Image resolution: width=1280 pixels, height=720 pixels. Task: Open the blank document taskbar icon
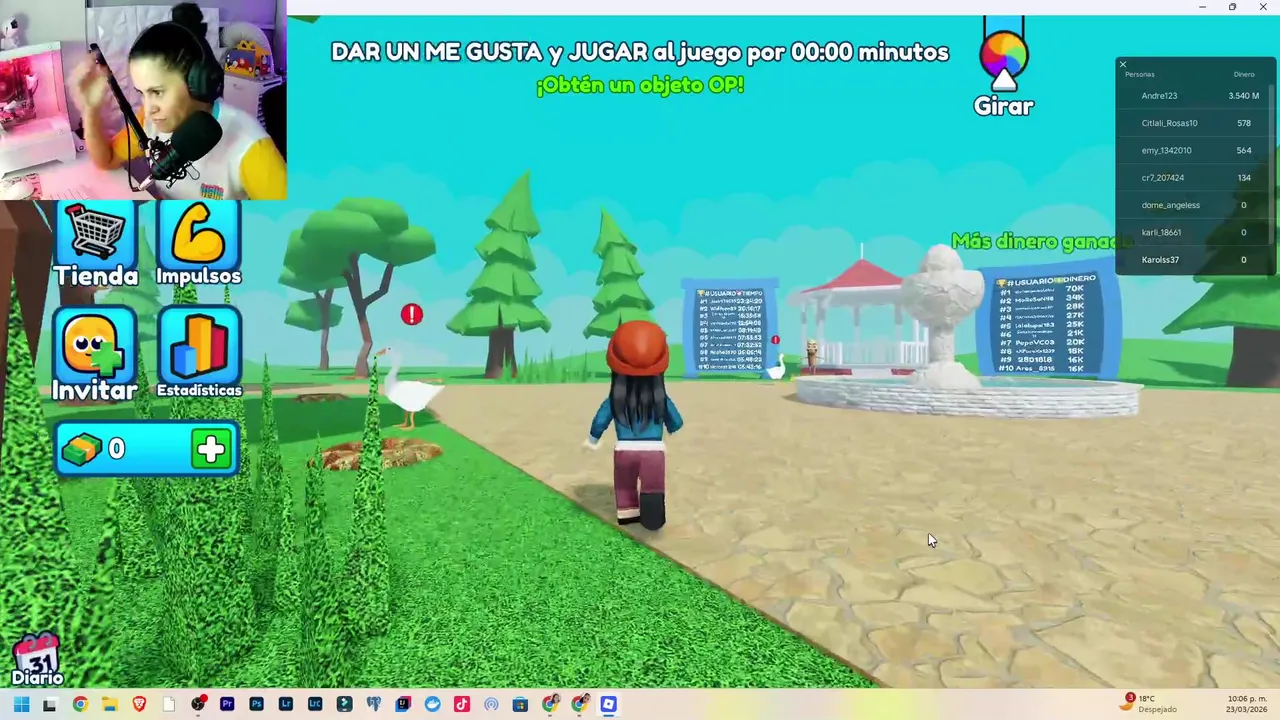pyautogui.click(x=169, y=704)
